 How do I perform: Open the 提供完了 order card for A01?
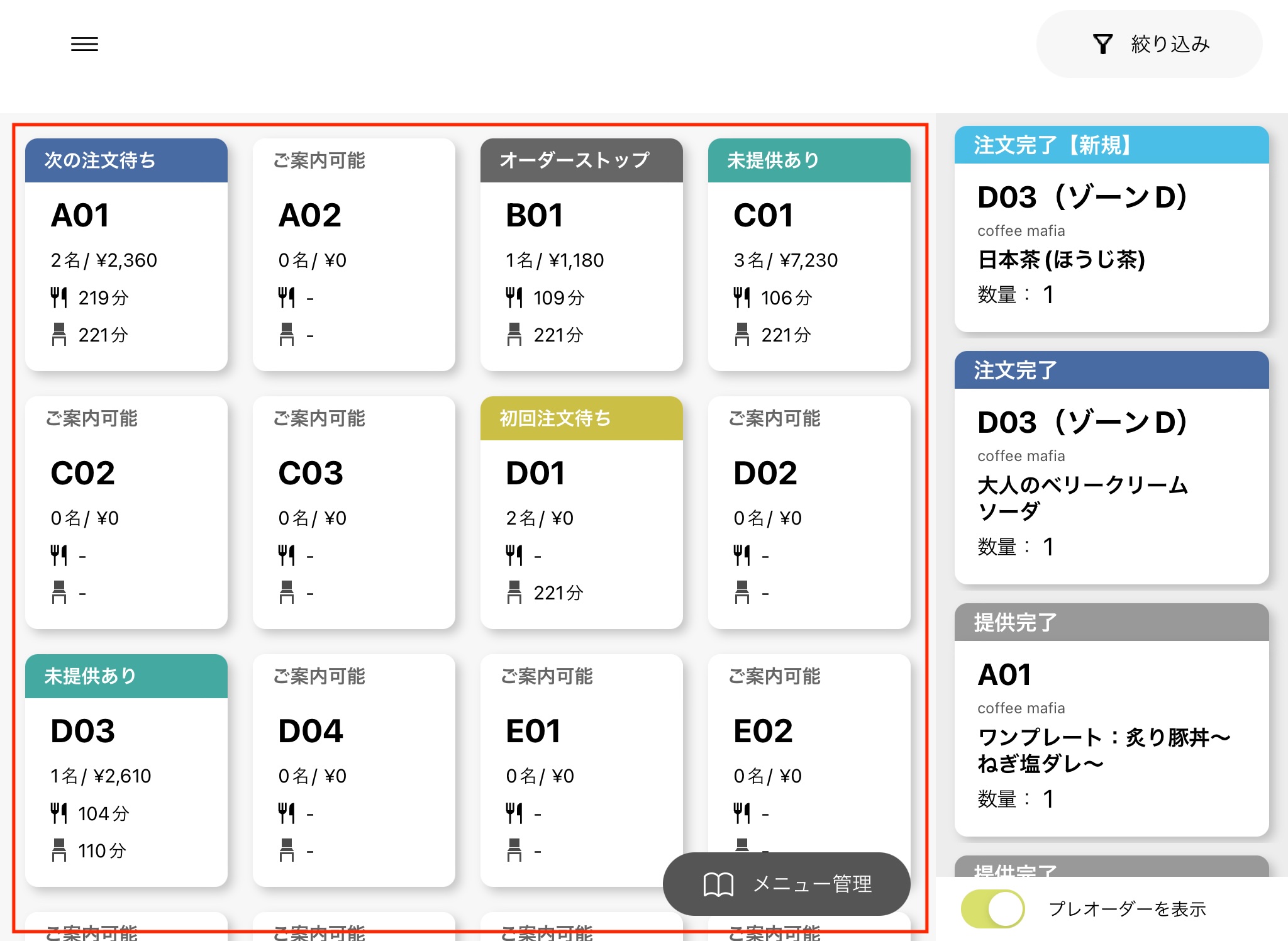[x=1111, y=720]
